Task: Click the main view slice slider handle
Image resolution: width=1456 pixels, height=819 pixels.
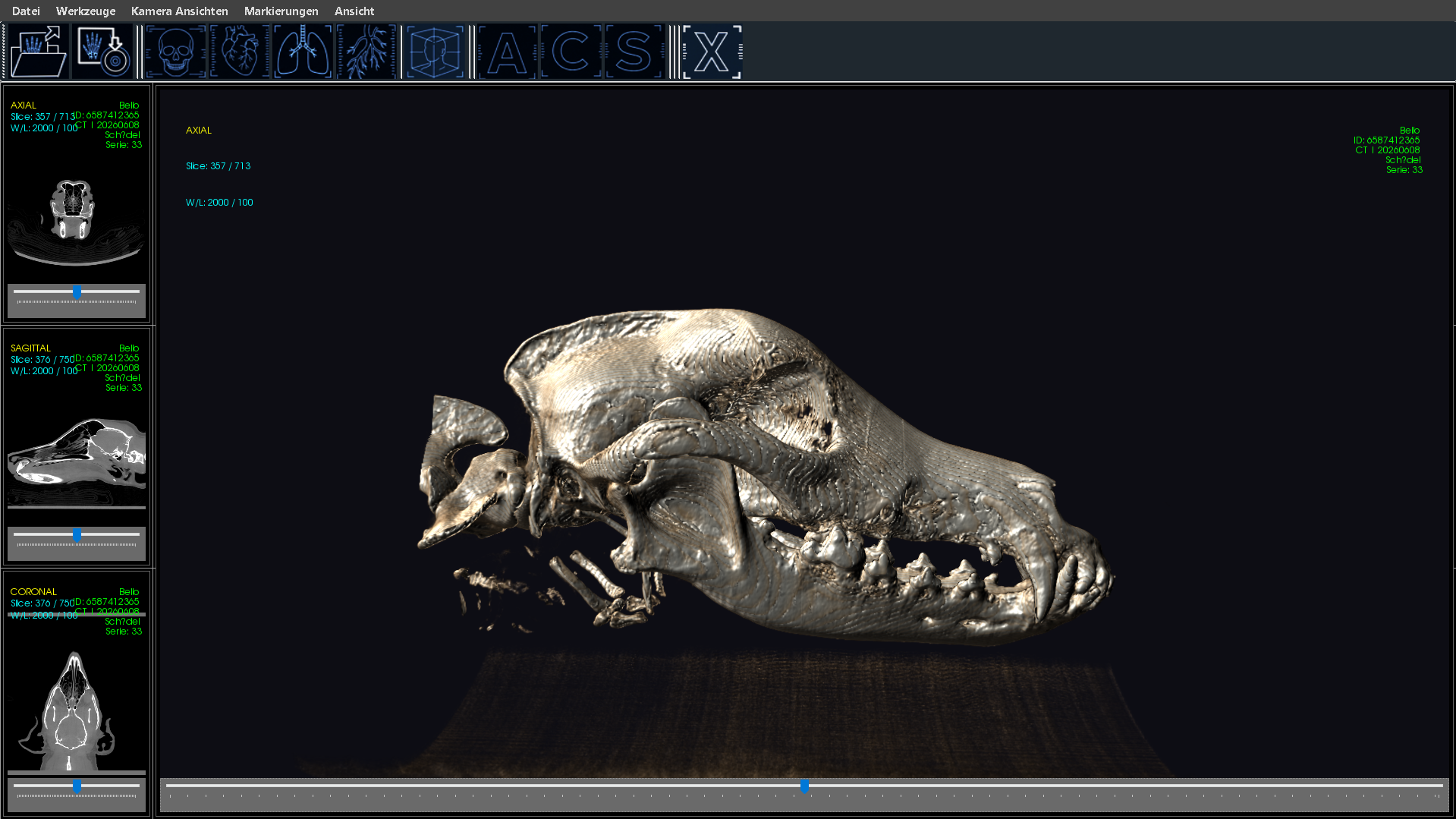Action: pyautogui.click(x=804, y=786)
